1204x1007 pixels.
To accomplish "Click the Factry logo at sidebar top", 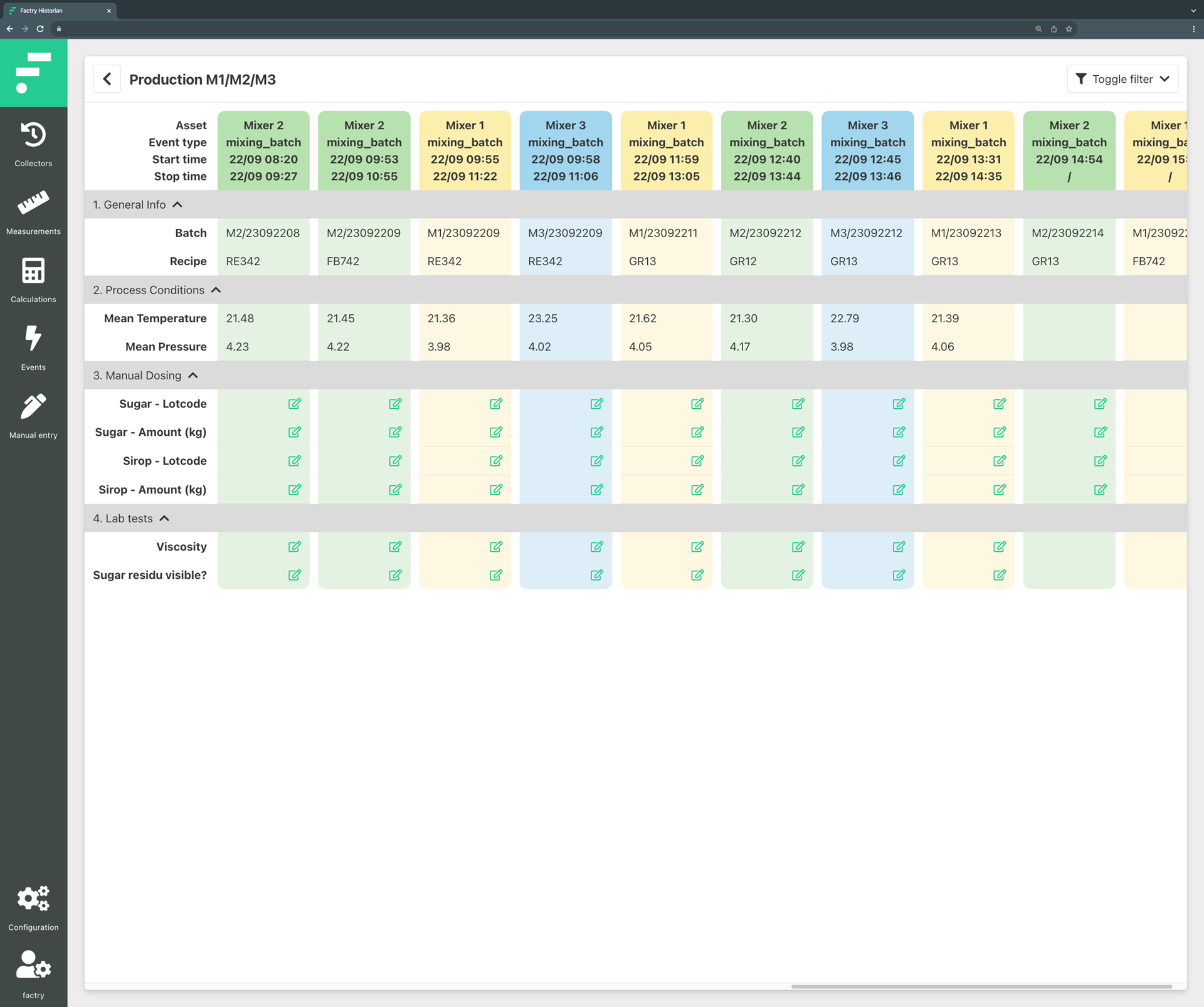I will click(x=33, y=73).
